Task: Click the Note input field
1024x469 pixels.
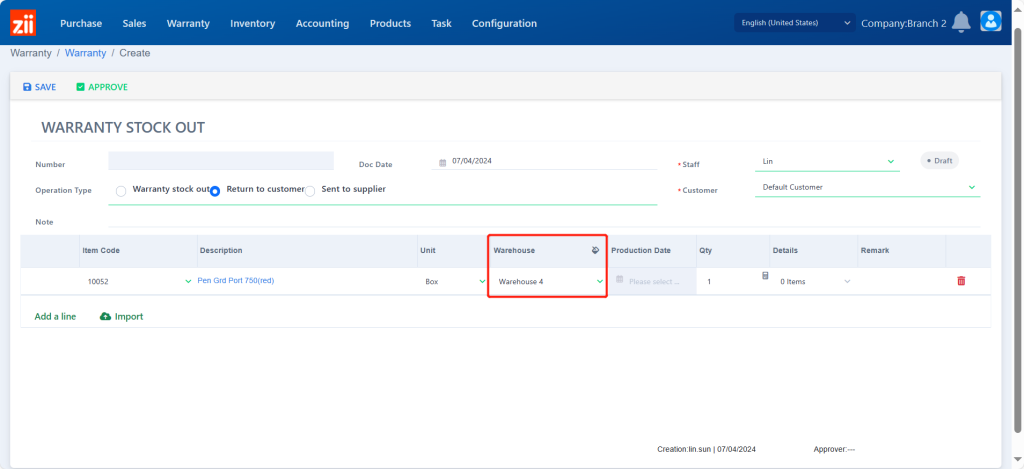Action: (x=544, y=221)
